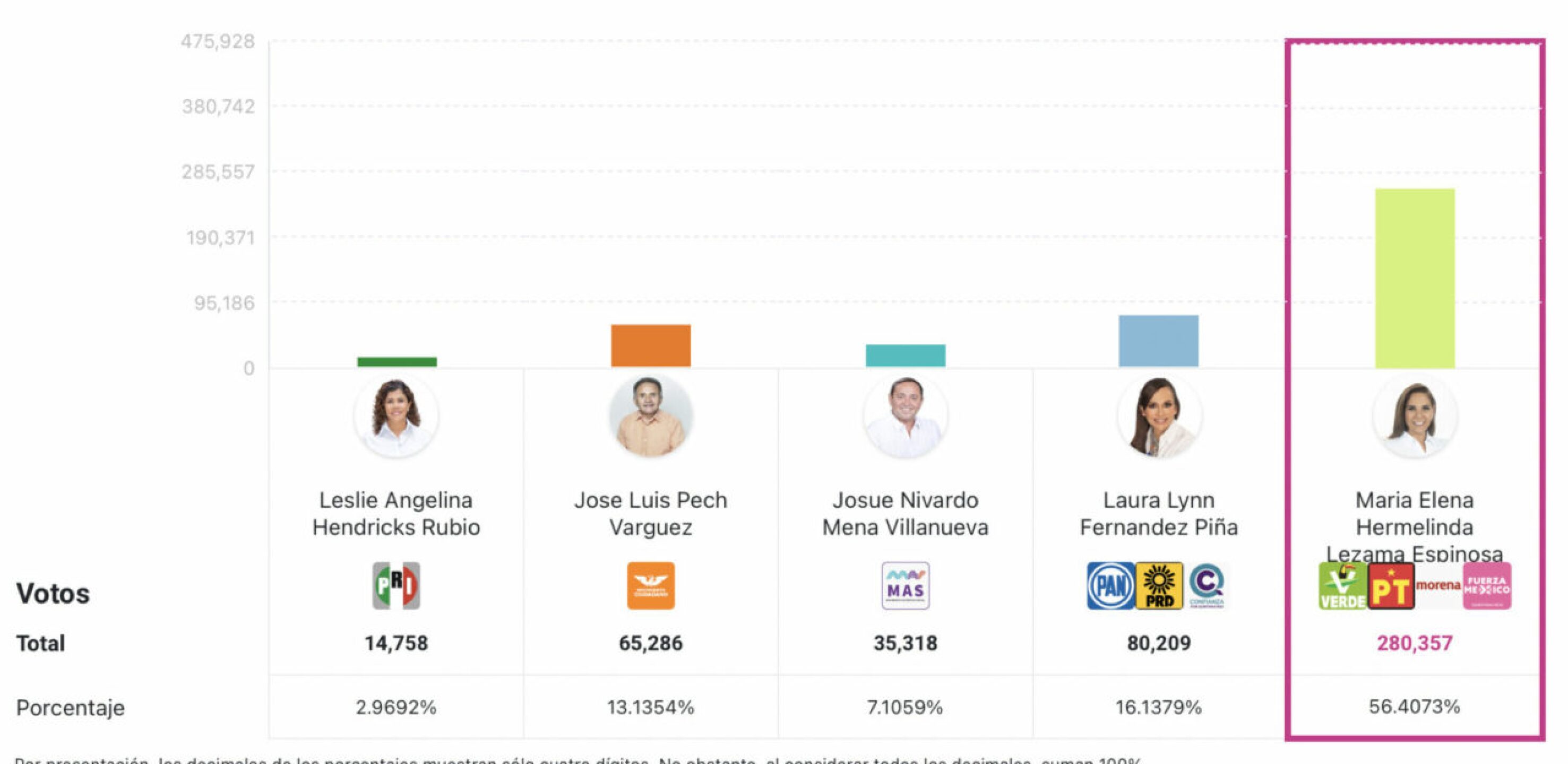Screen dimensions: 1568x764
Task: Click the PRD yellow sun logo
Action: coord(1159,586)
